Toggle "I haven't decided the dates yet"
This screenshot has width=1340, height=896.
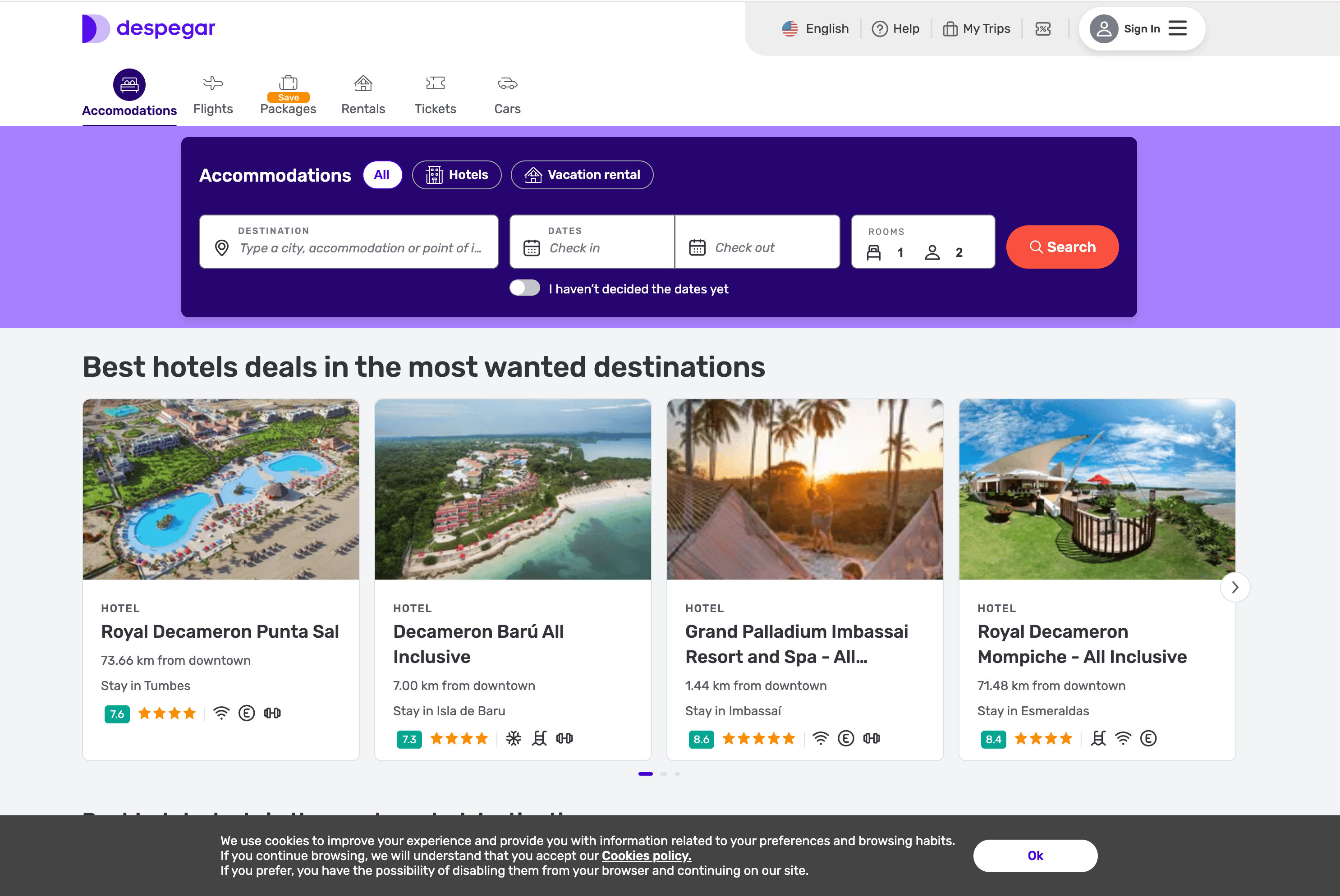525,288
